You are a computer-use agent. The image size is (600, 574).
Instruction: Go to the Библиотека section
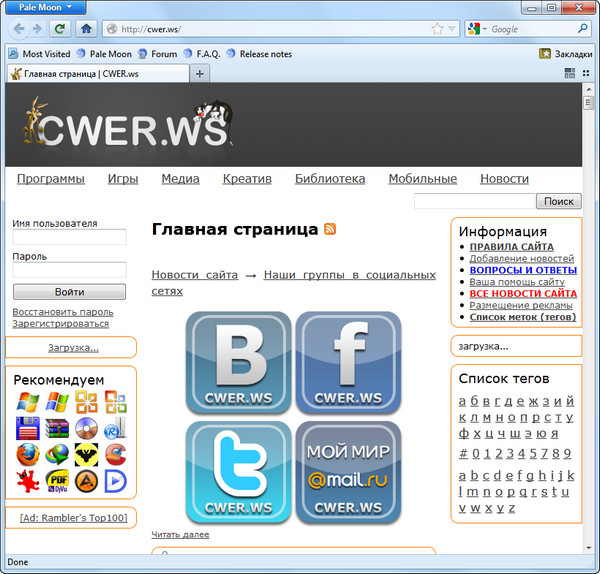point(329,179)
